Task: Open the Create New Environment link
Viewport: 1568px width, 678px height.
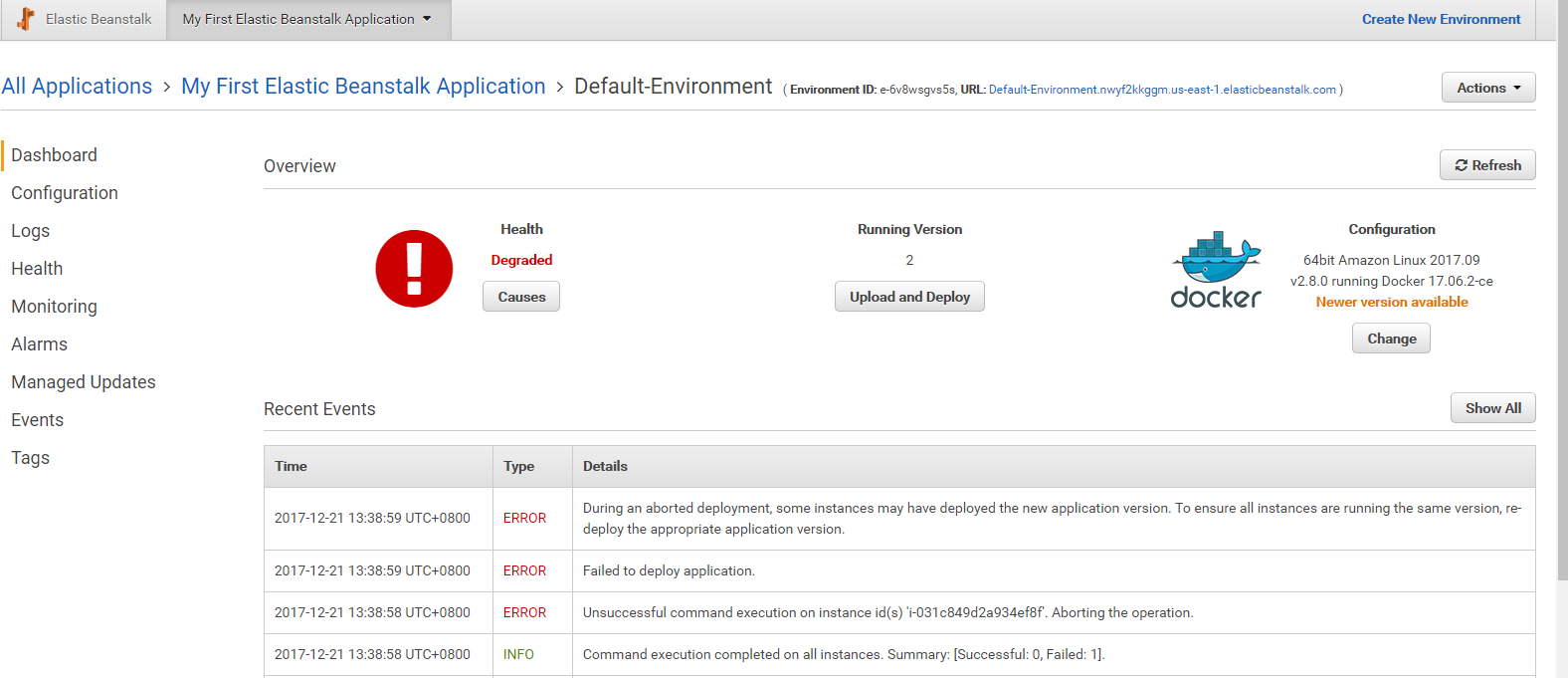Action: coord(1441,19)
